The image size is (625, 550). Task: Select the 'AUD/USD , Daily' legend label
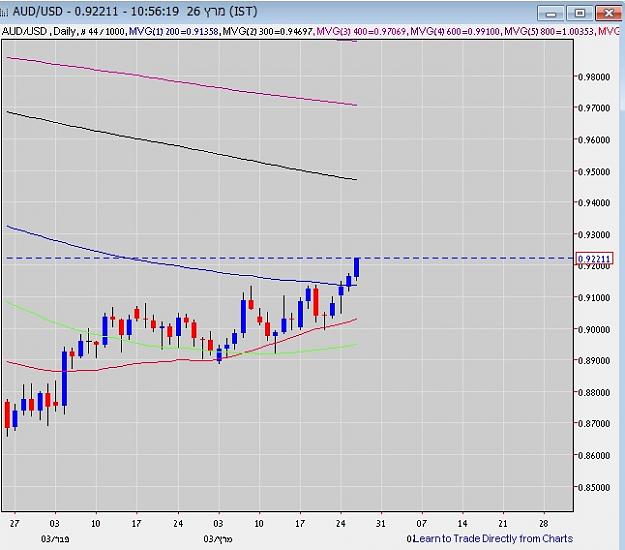click(39, 31)
